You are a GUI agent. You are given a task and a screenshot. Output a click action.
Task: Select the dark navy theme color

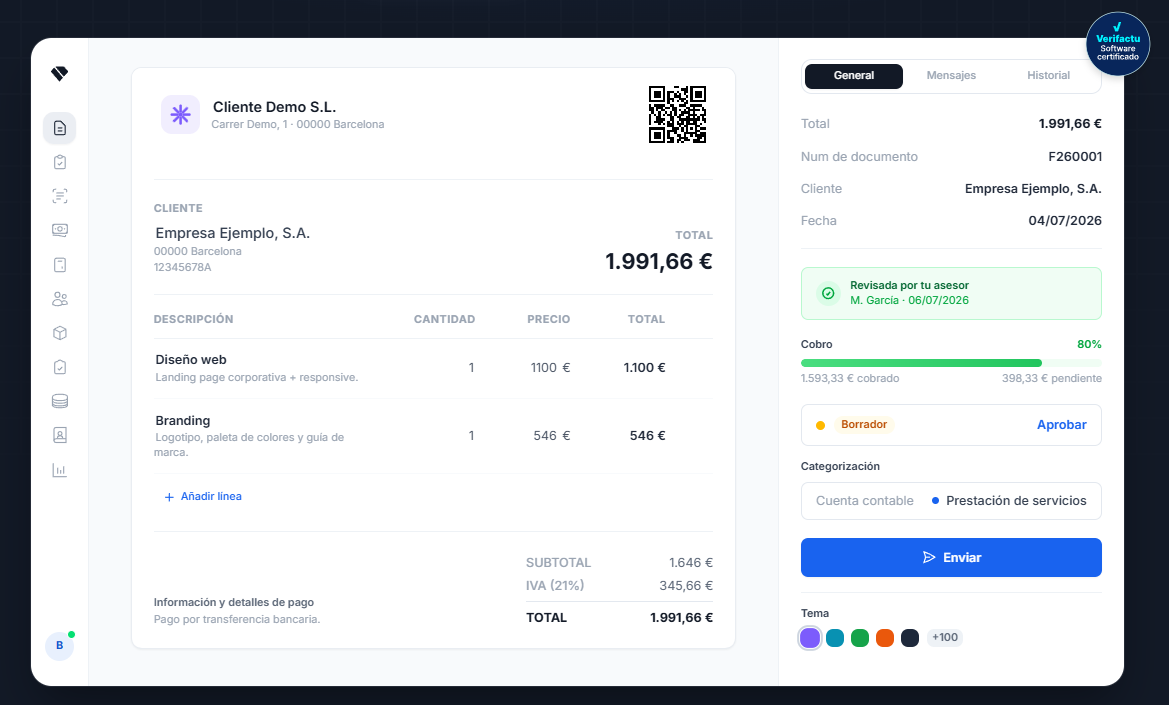click(910, 638)
